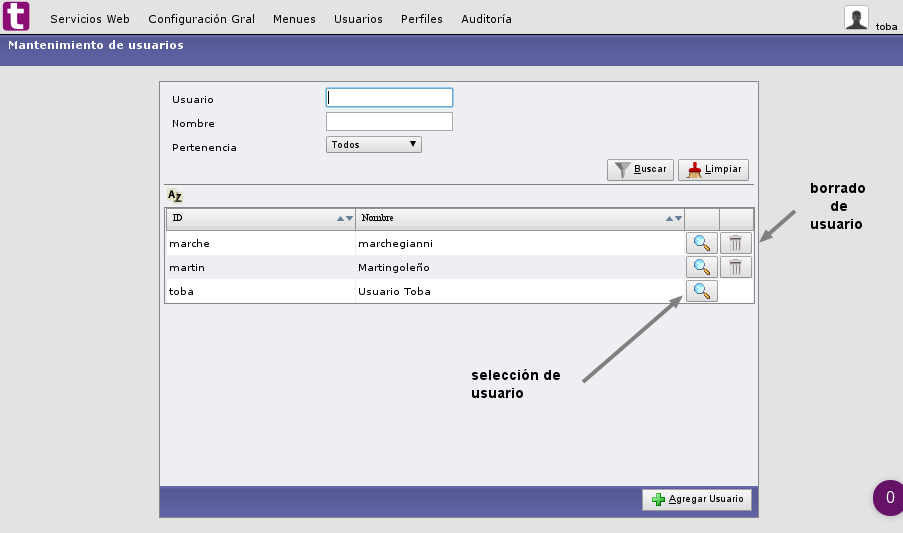Select user marche with magnifier icon
Viewport: 903px width, 533px height.
(x=701, y=243)
